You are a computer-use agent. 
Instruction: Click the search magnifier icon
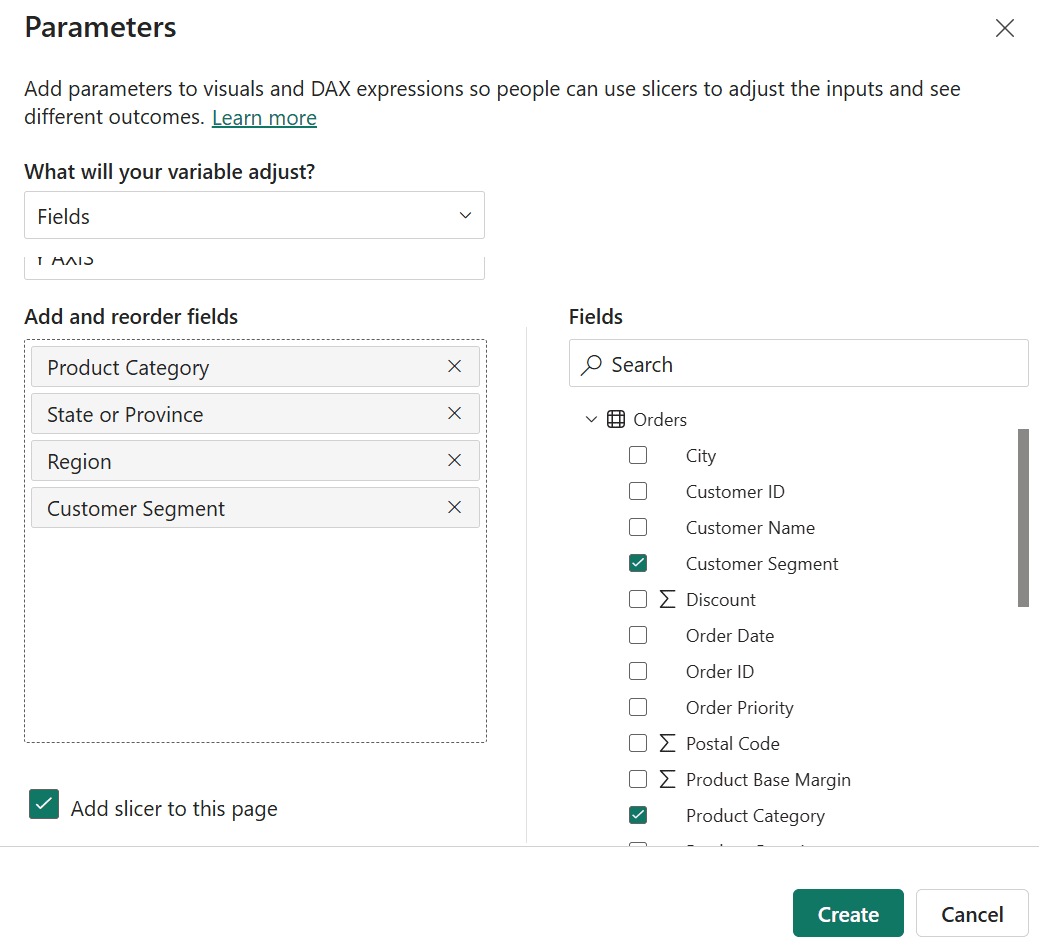[x=592, y=365]
